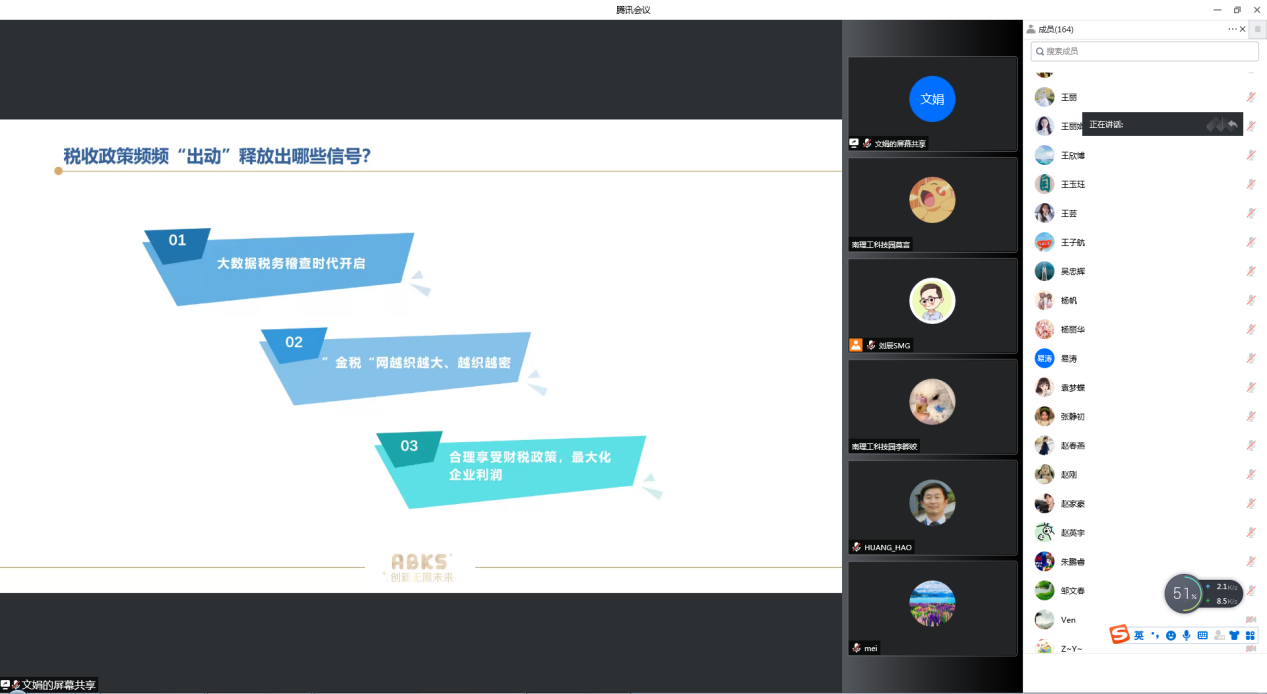Click the network speed 51% floating widget
Viewport: 1267px width, 694px height.
pyautogui.click(x=1185, y=594)
